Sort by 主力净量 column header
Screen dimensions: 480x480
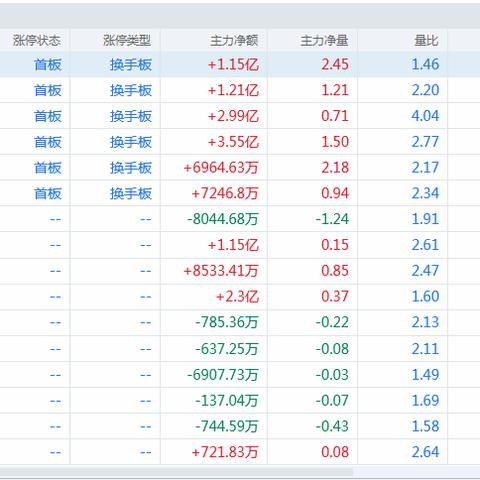click(x=324, y=41)
